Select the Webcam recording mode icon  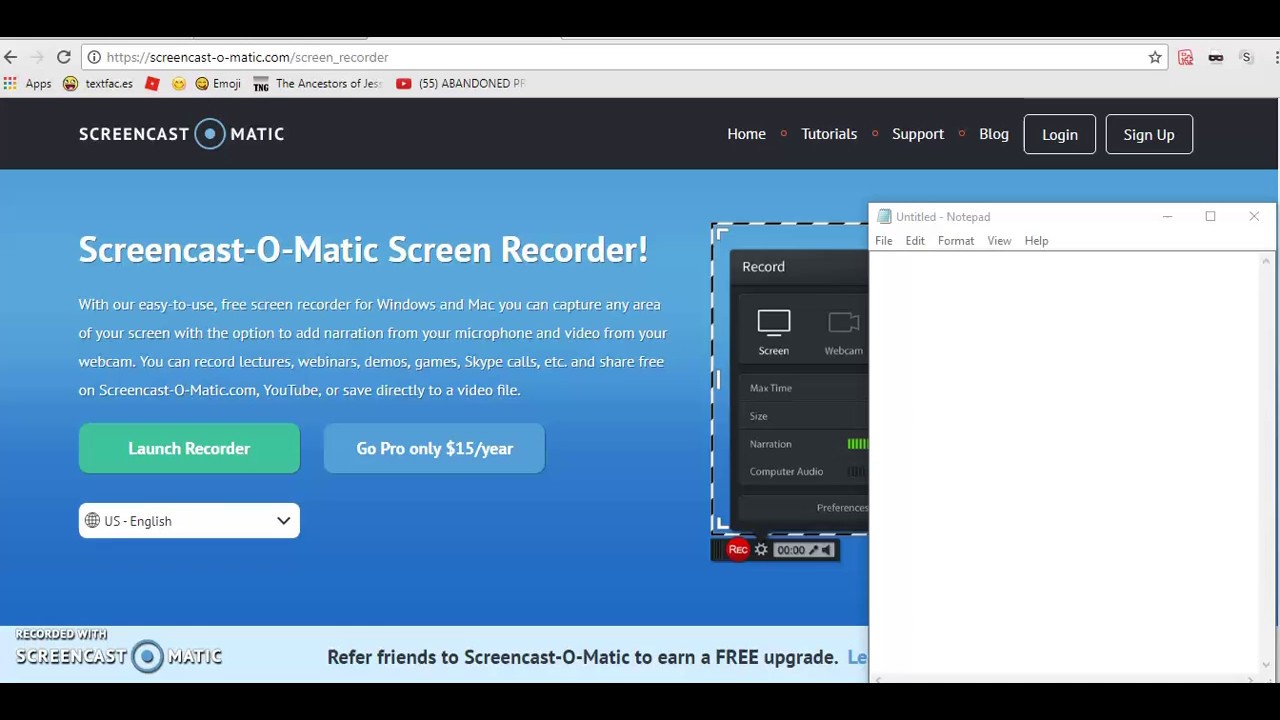[x=843, y=332]
